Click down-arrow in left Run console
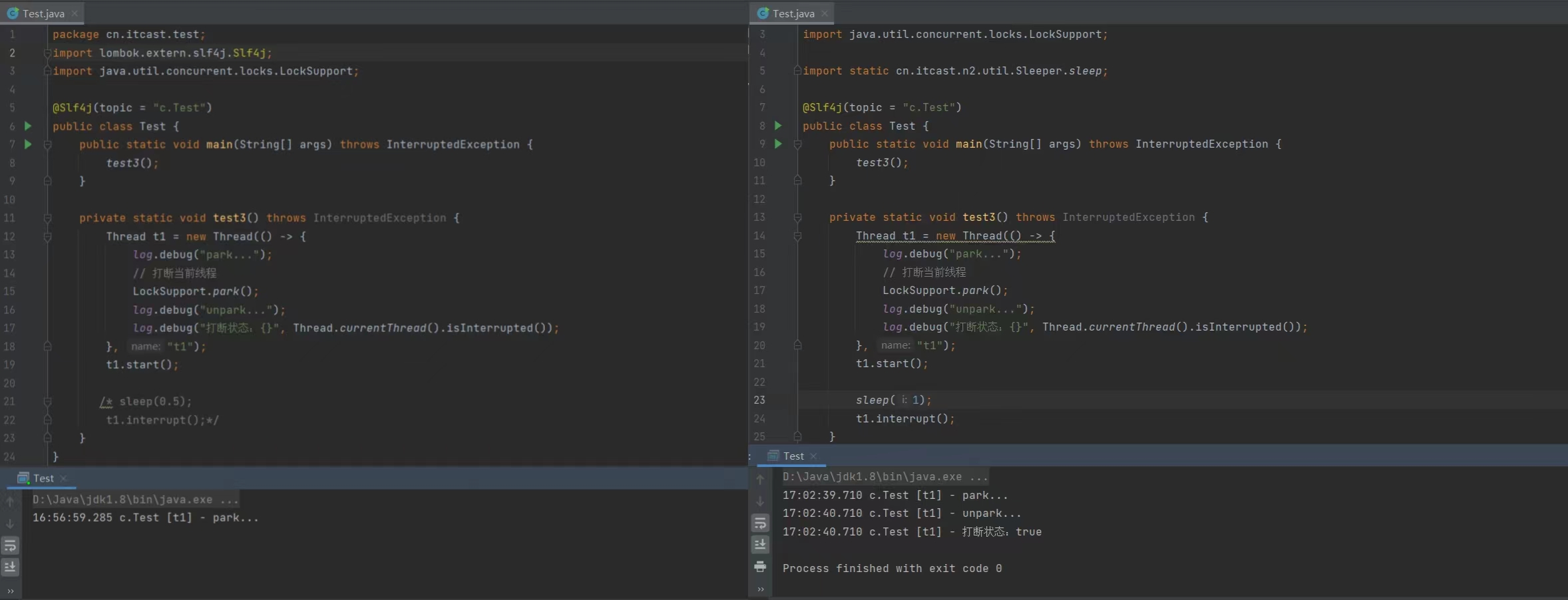Image resolution: width=1568 pixels, height=600 pixels. point(10,524)
